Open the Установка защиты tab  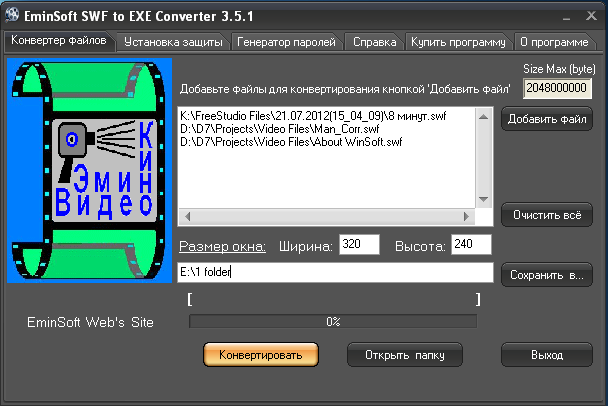[173, 42]
